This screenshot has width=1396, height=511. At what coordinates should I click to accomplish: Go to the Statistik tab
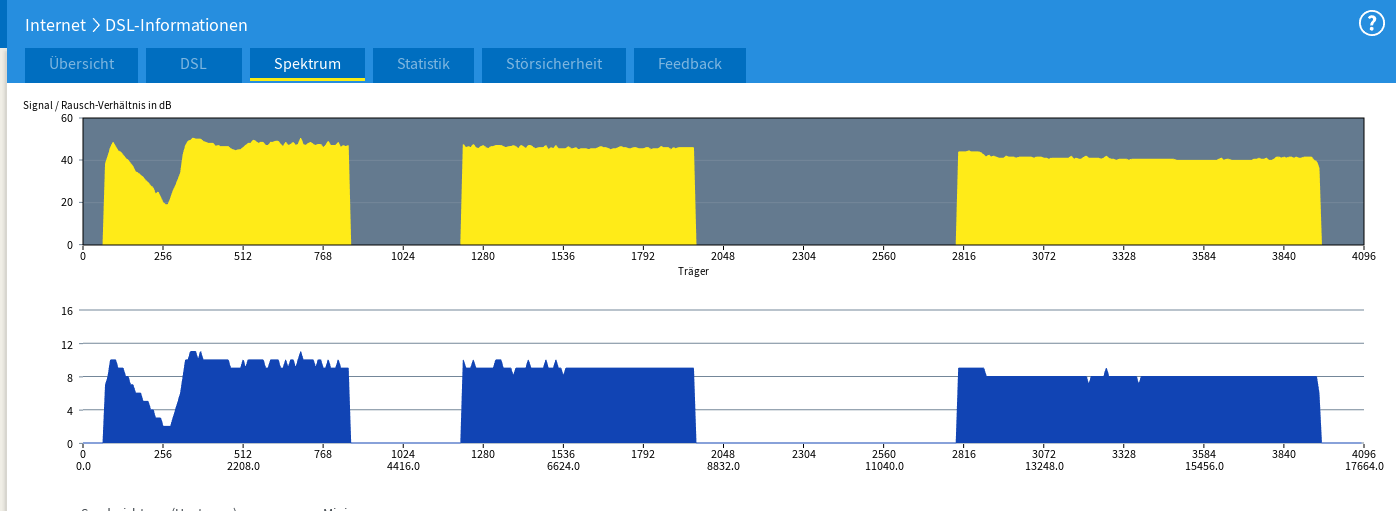[423, 64]
